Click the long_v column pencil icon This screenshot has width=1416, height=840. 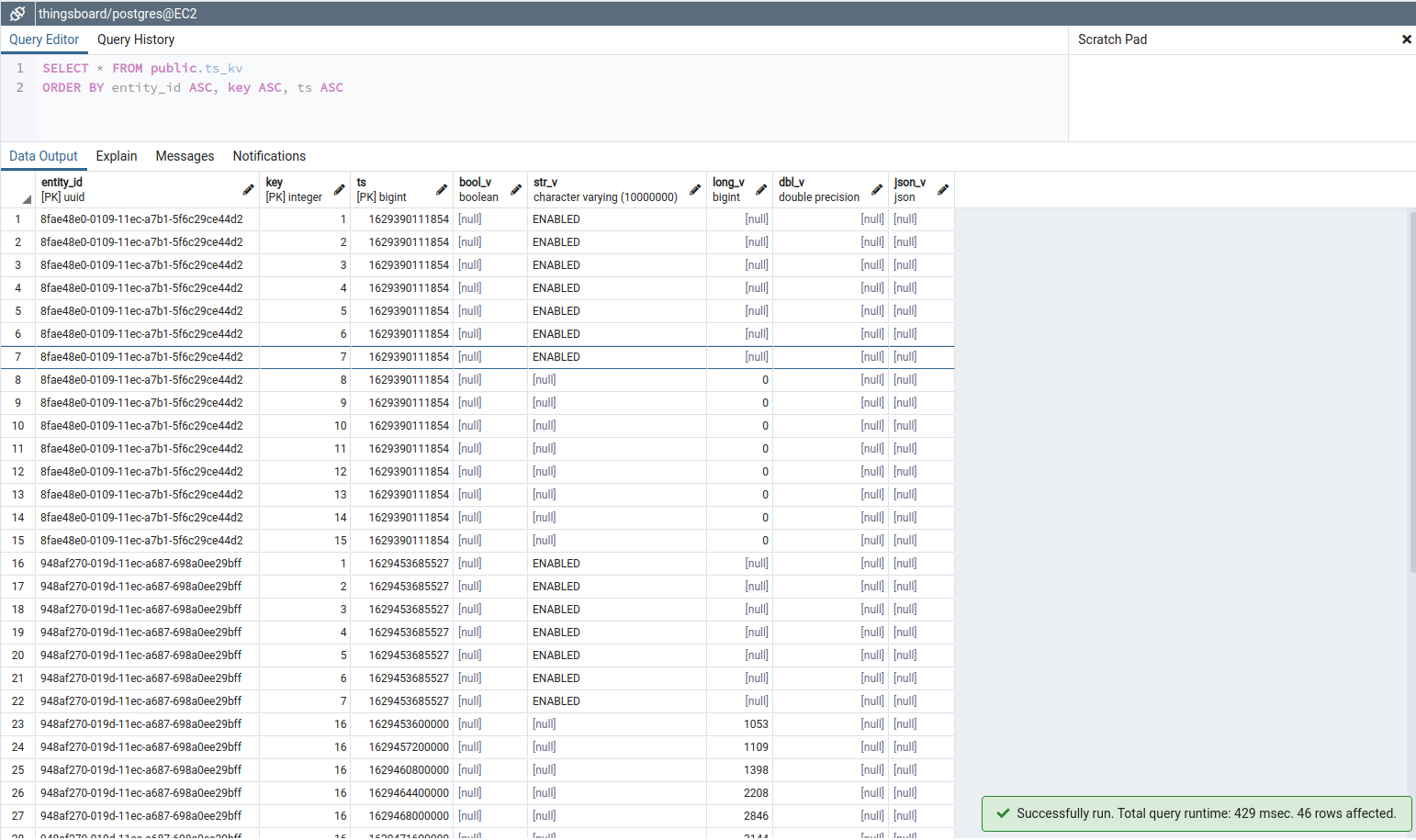759,189
